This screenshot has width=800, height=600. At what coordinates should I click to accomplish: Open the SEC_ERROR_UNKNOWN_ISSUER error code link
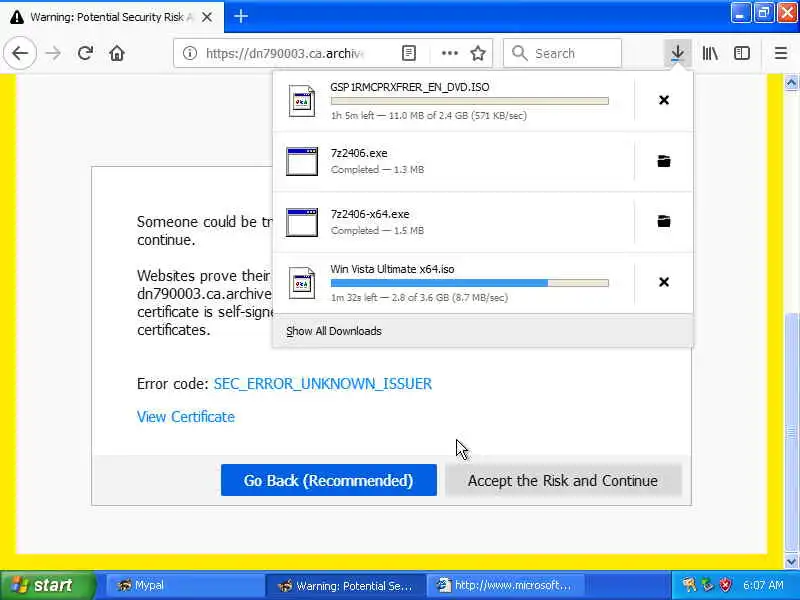[322, 384]
